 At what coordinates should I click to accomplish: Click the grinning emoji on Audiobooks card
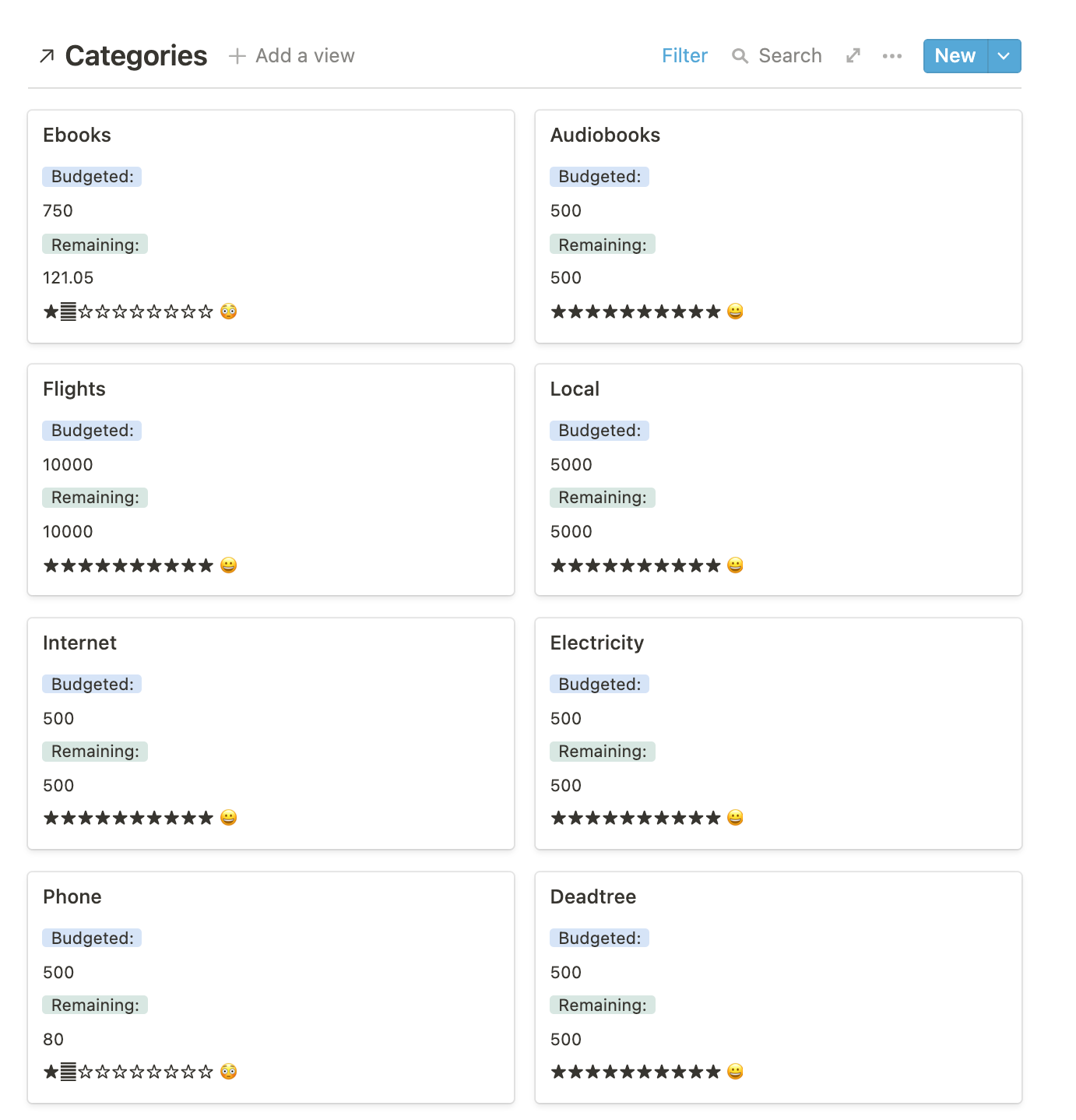point(735,312)
